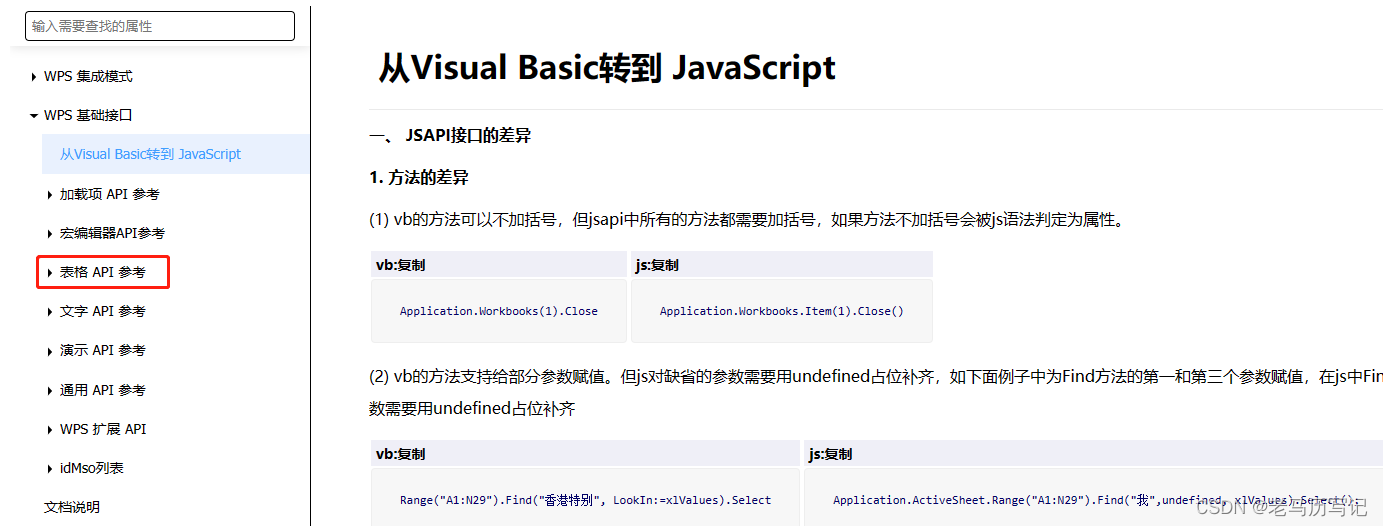1383x526 pixels.
Task: Copy the js Workbooks.Item(1).Close() sample
Action: click(x=664, y=266)
